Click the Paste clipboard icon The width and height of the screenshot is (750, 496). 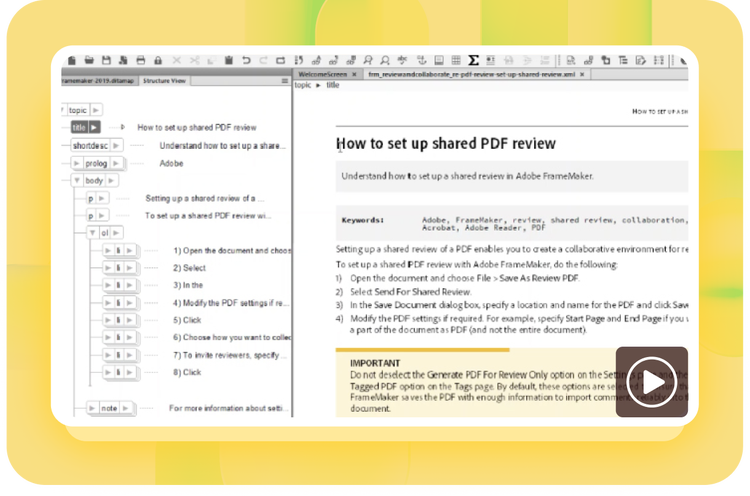[x=229, y=60]
